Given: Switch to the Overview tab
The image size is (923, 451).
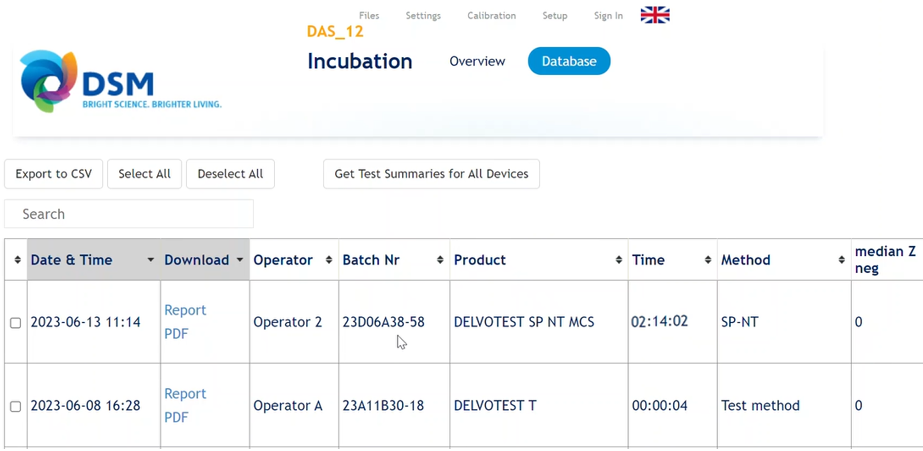Looking at the screenshot, I should coord(477,61).
